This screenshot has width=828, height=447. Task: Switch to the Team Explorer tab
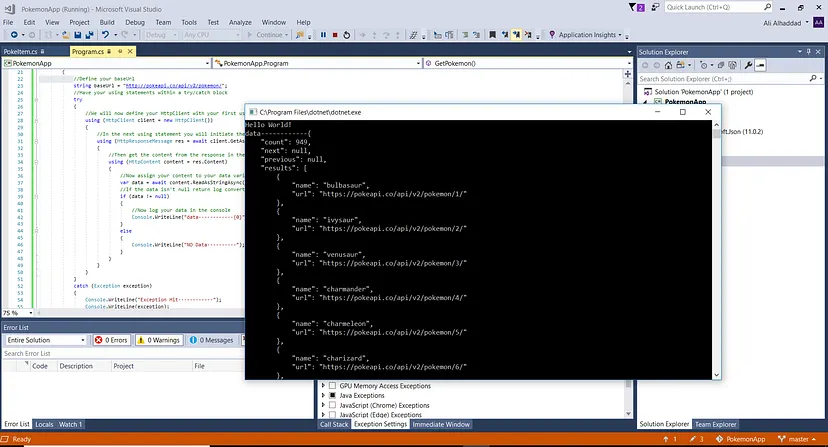click(x=715, y=424)
